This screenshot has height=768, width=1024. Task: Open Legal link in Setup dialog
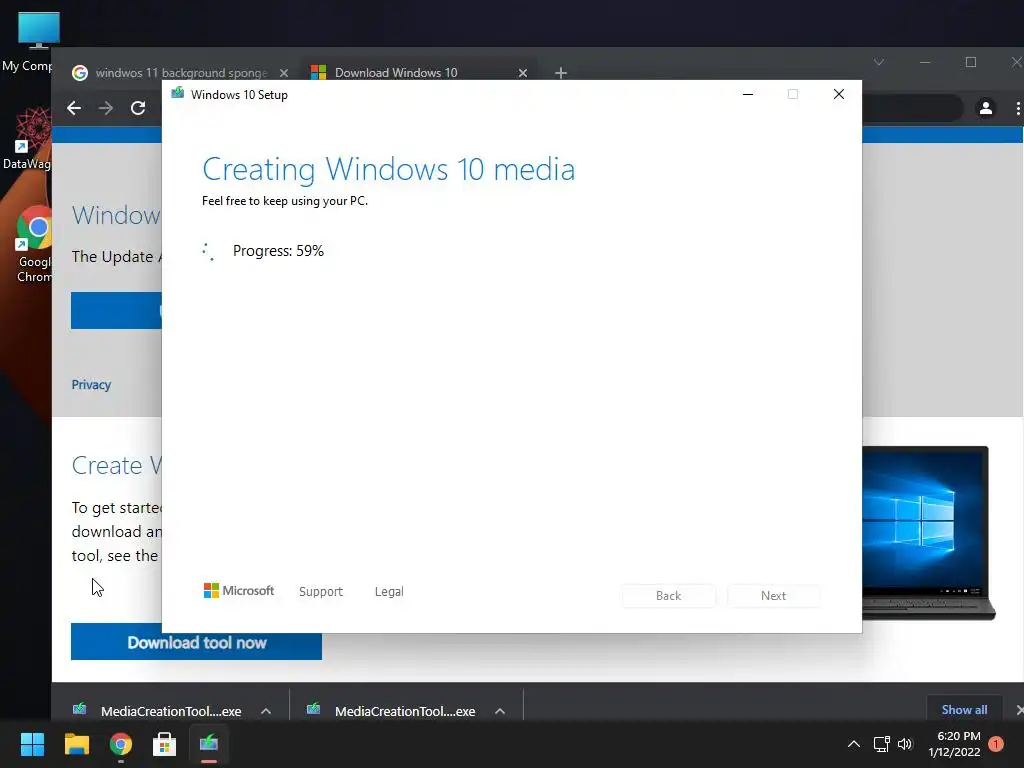[389, 592]
